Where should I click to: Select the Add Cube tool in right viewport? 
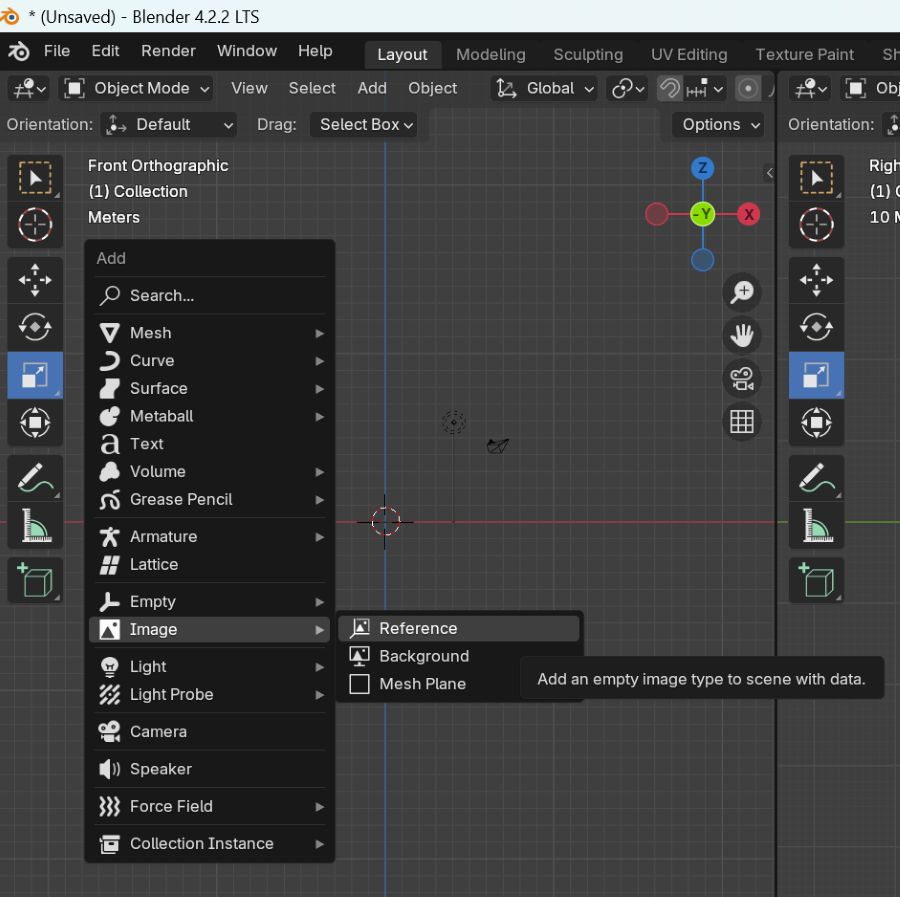pos(816,580)
